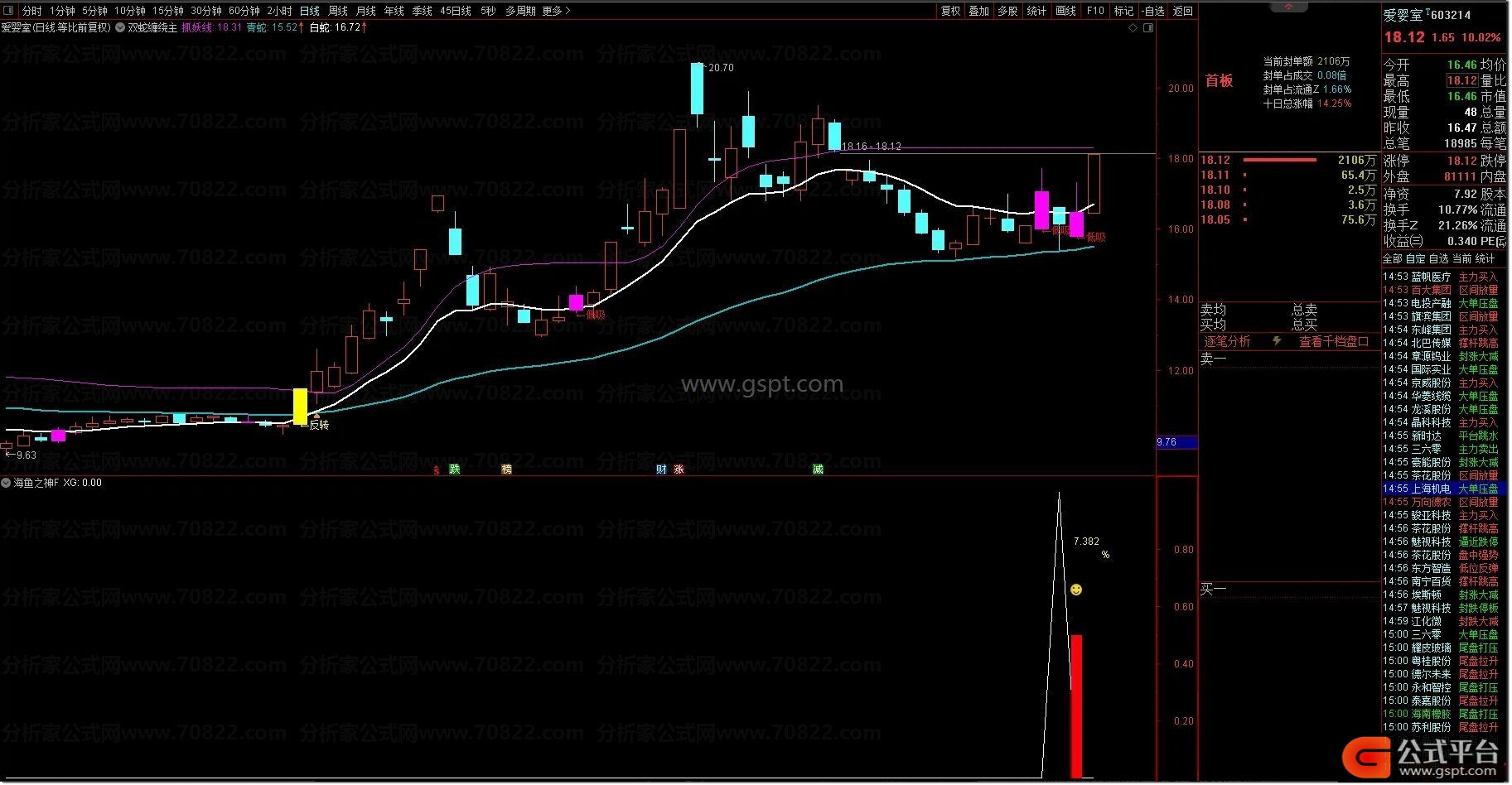Click the yellow smiley signal icon
The width and height of the screenshot is (1512, 785).
point(1076,590)
